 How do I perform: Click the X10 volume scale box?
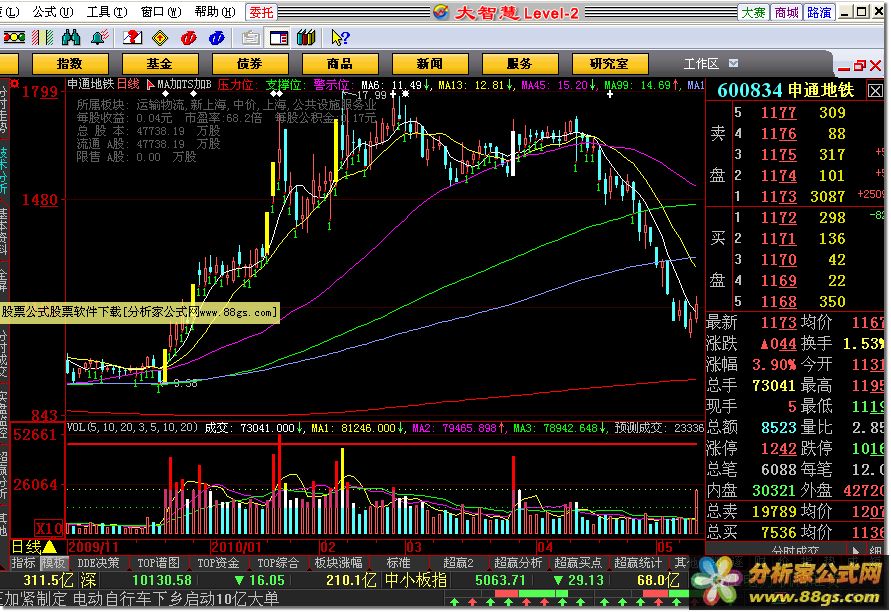coord(48,529)
